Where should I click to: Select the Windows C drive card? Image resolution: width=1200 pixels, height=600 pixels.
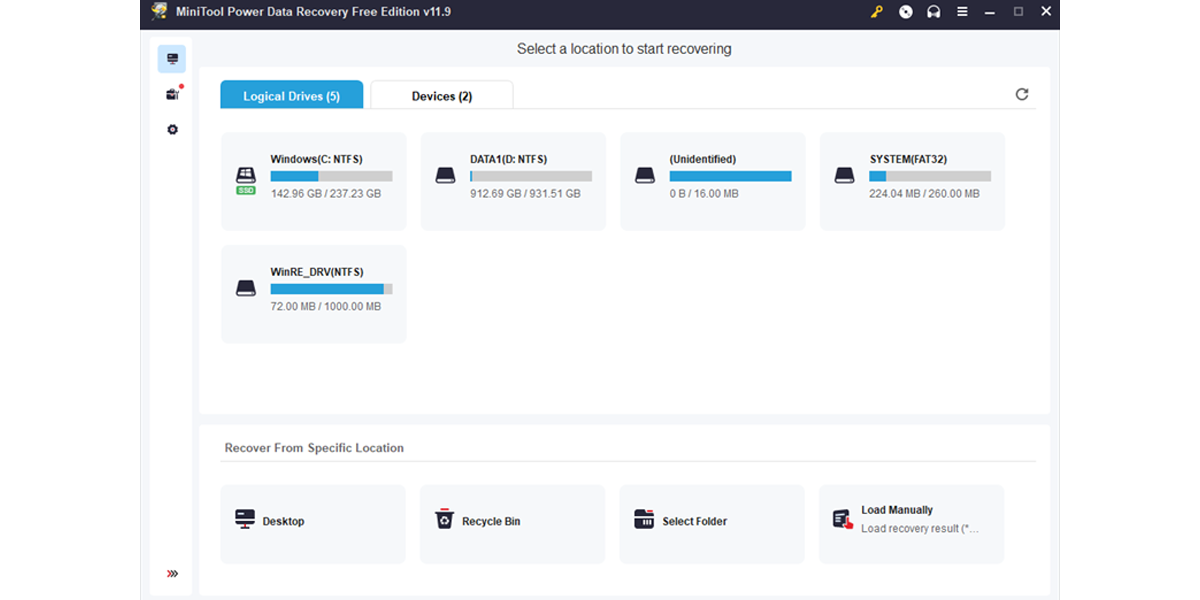point(313,181)
